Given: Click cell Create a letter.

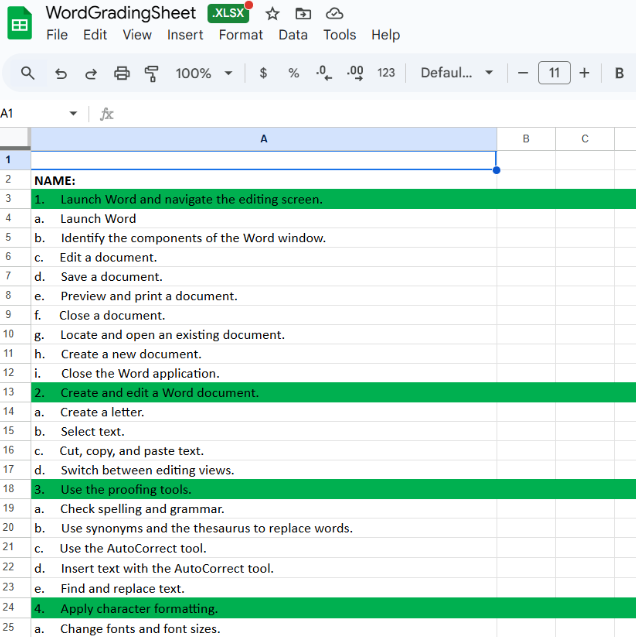Looking at the screenshot, I should (264, 412).
